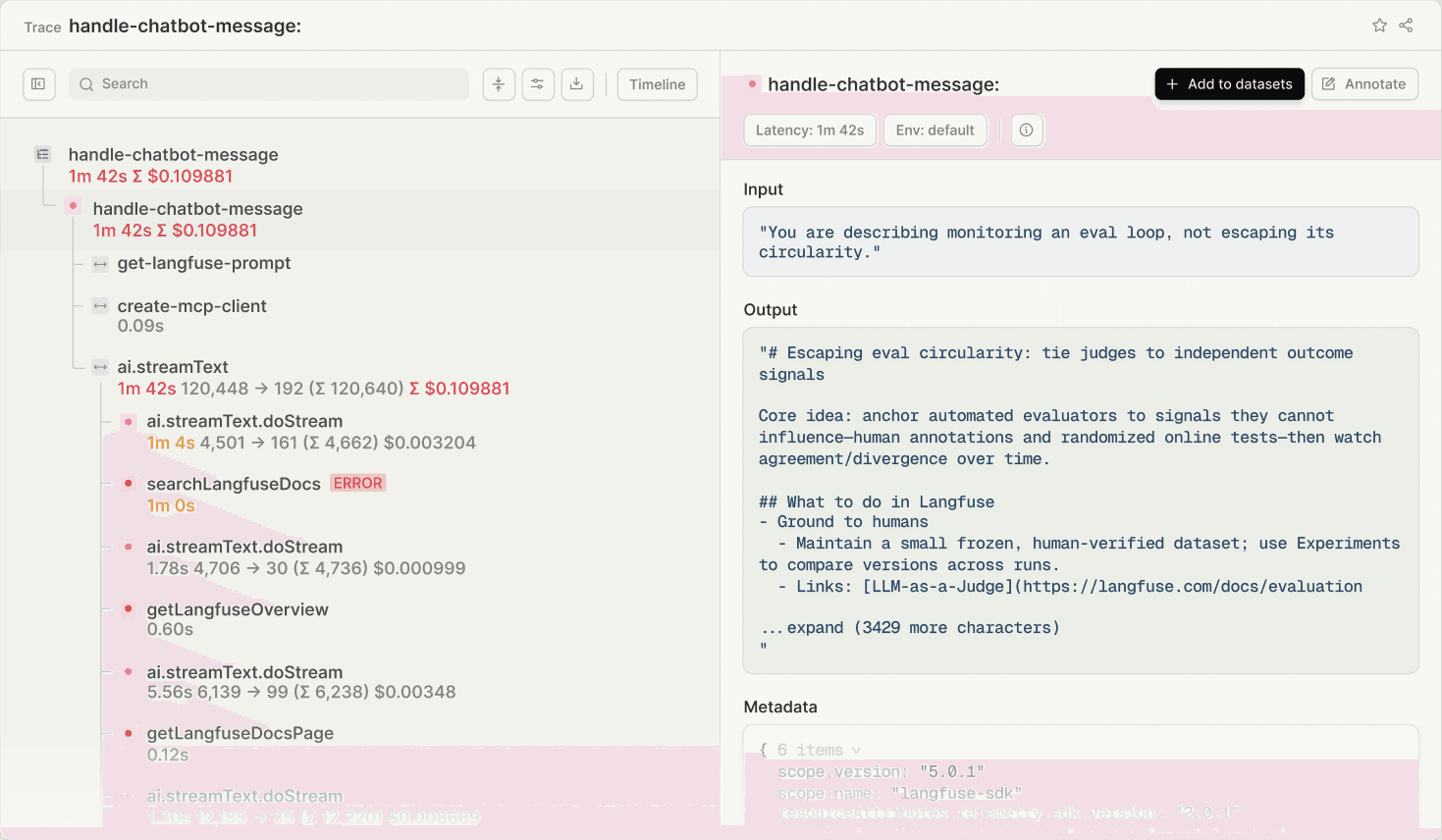Click span icon beside get-langfuse-prompt
The width and height of the screenshot is (1442, 840).
pyautogui.click(x=100, y=264)
